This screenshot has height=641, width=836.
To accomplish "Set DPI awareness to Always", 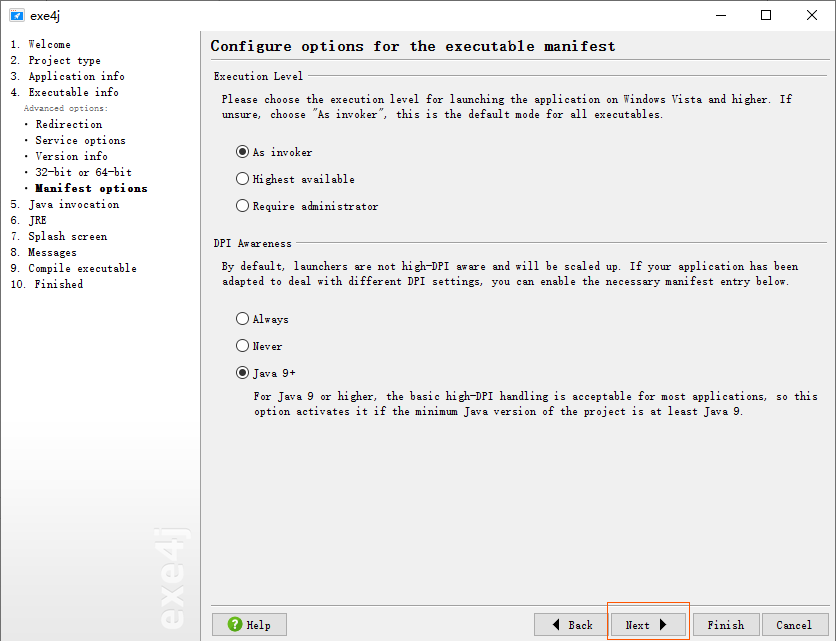I will pos(262,319).
